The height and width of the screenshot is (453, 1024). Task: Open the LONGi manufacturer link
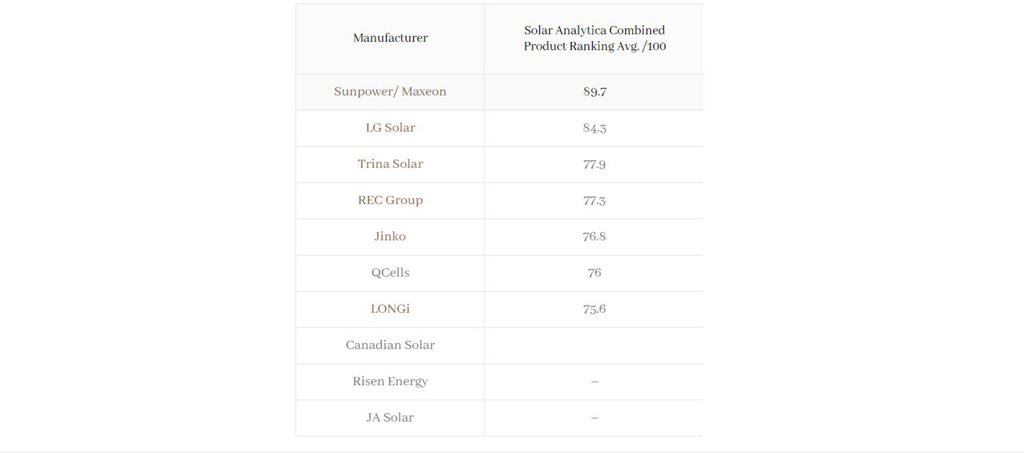390,309
